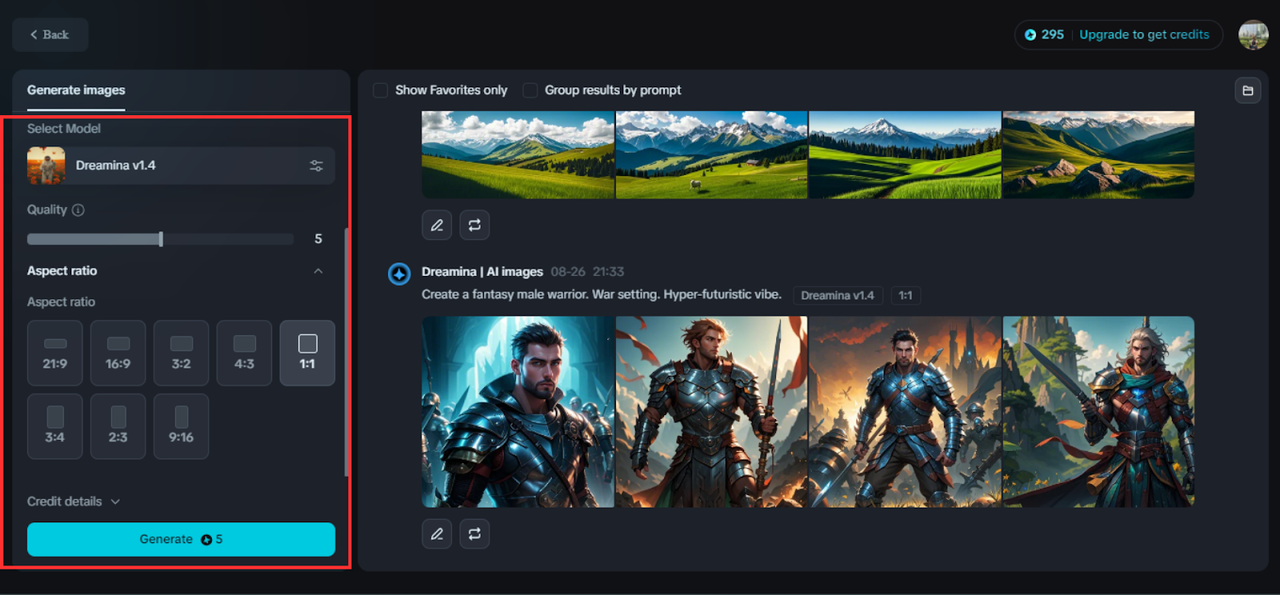Select 9:16 aspect ratio

(x=181, y=426)
